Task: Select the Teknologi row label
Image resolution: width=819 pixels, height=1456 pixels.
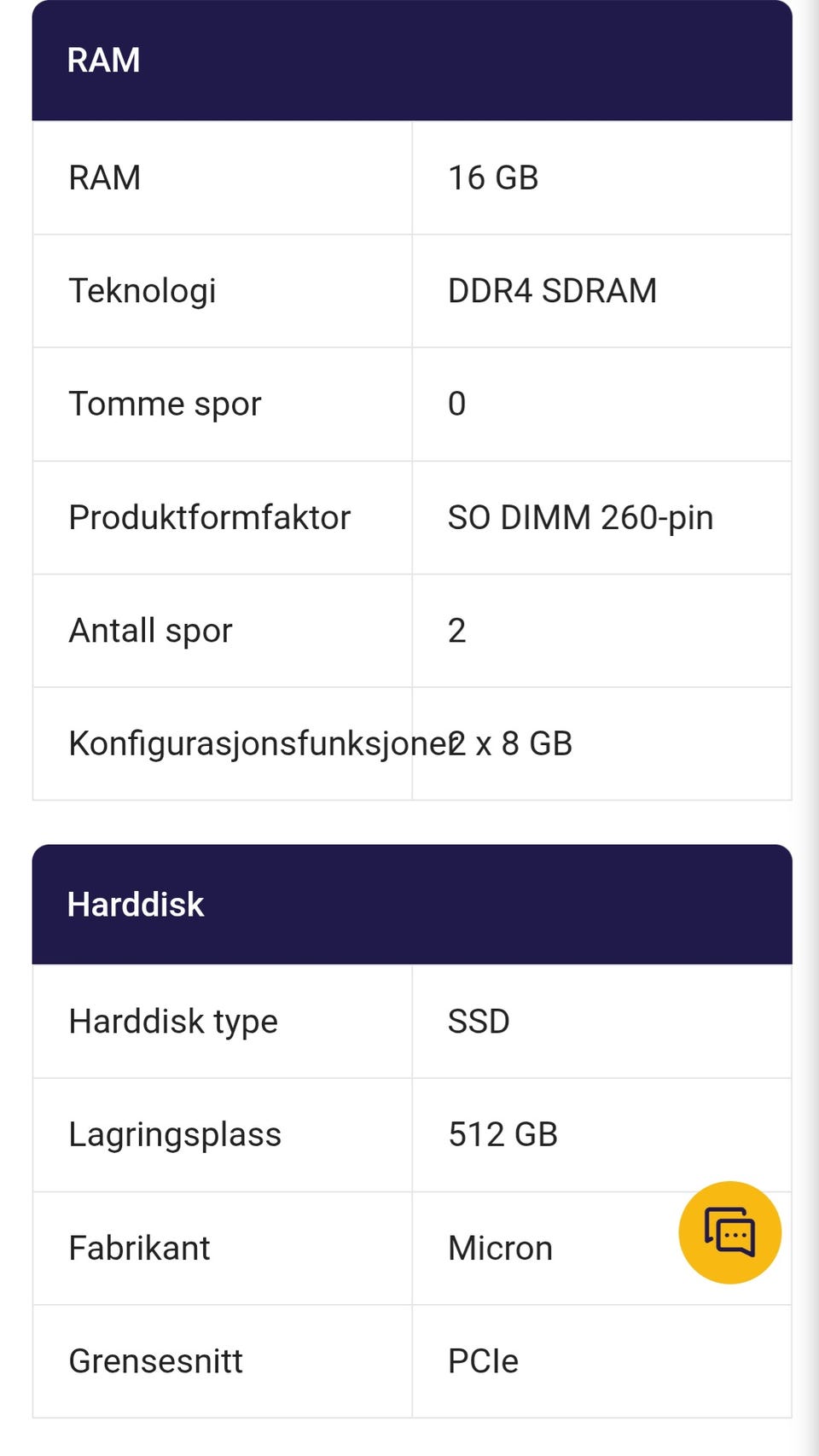Action: [x=142, y=291]
